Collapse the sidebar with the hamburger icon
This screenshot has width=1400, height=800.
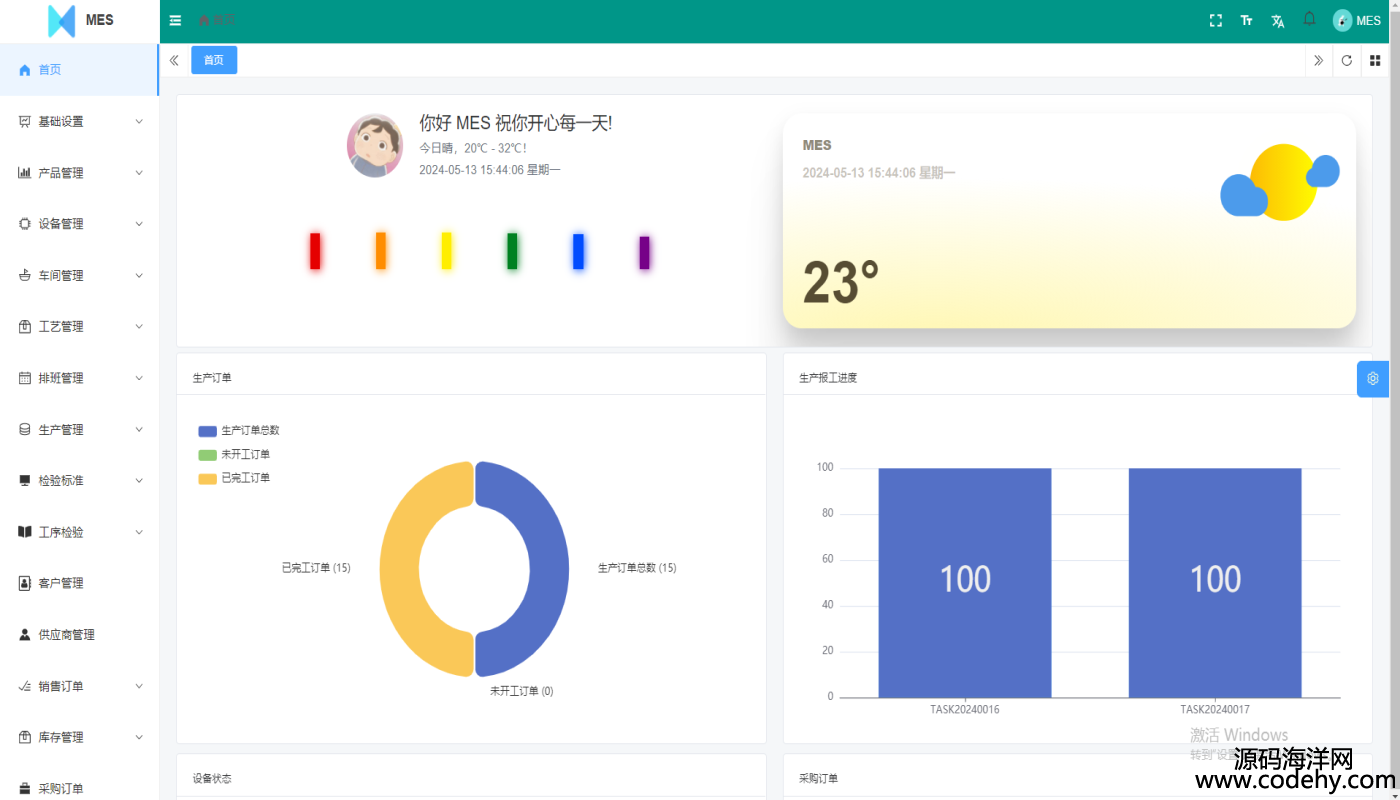click(175, 20)
